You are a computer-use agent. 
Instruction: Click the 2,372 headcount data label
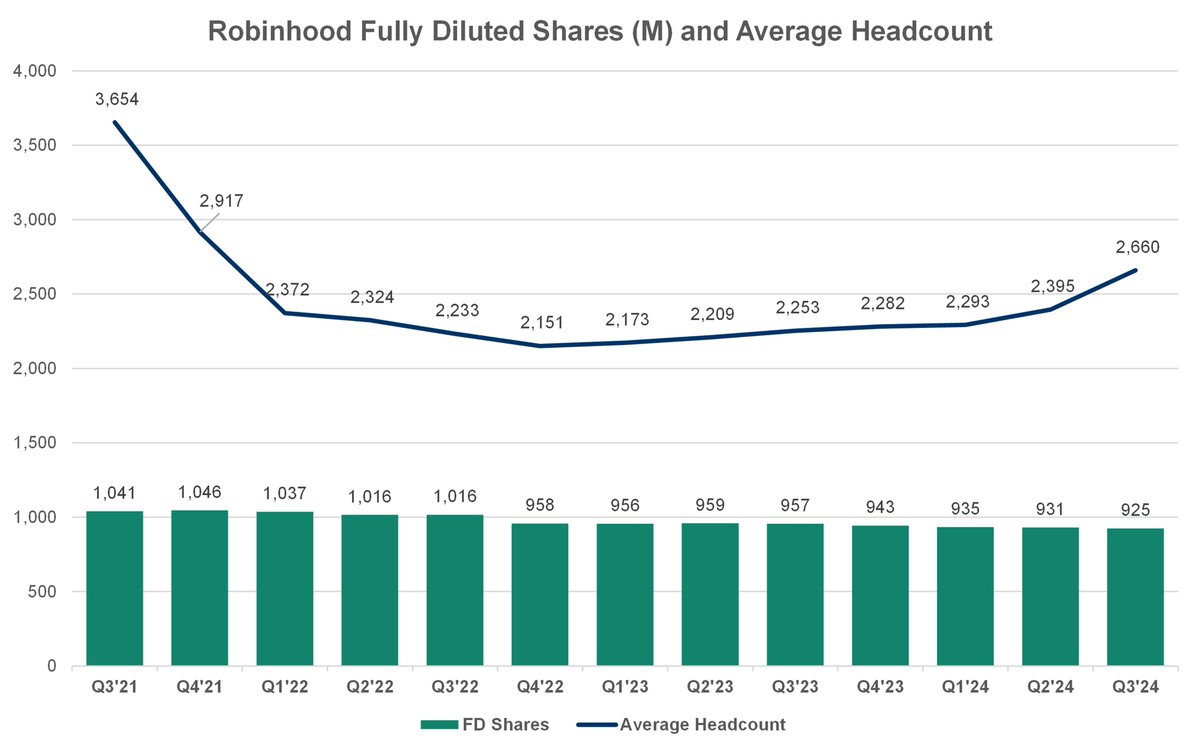[287, 290]
